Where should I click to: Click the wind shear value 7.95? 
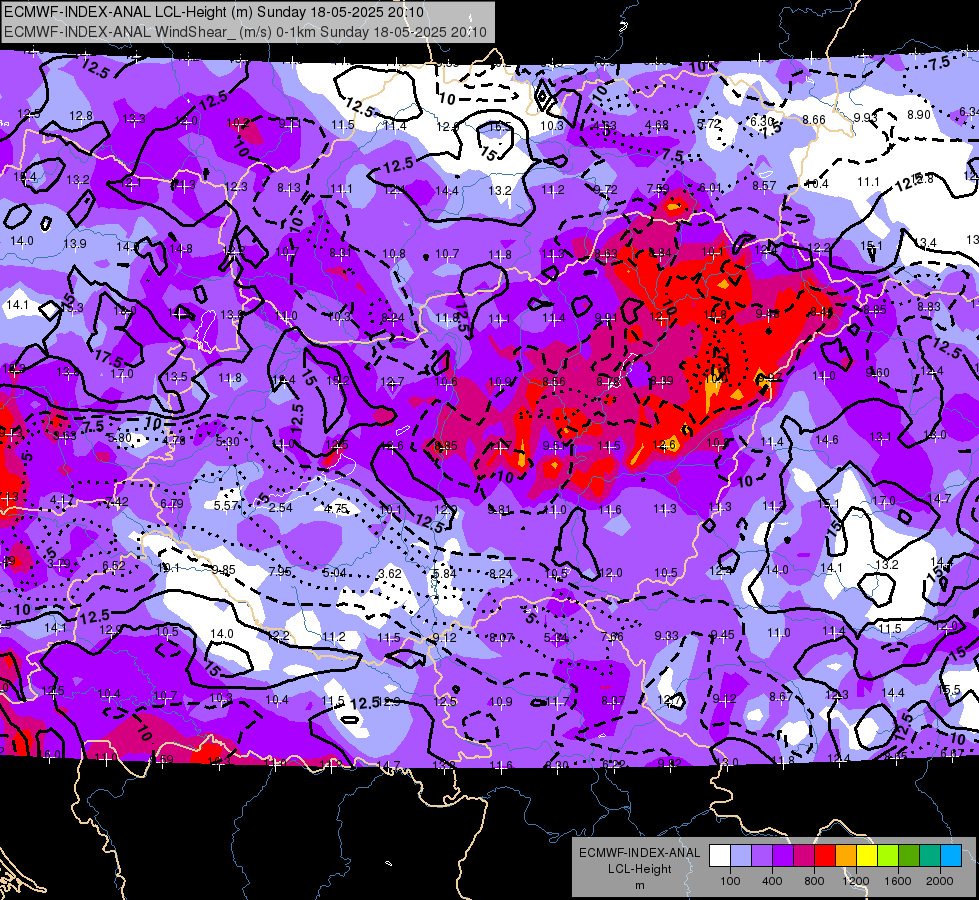(280, 571)
